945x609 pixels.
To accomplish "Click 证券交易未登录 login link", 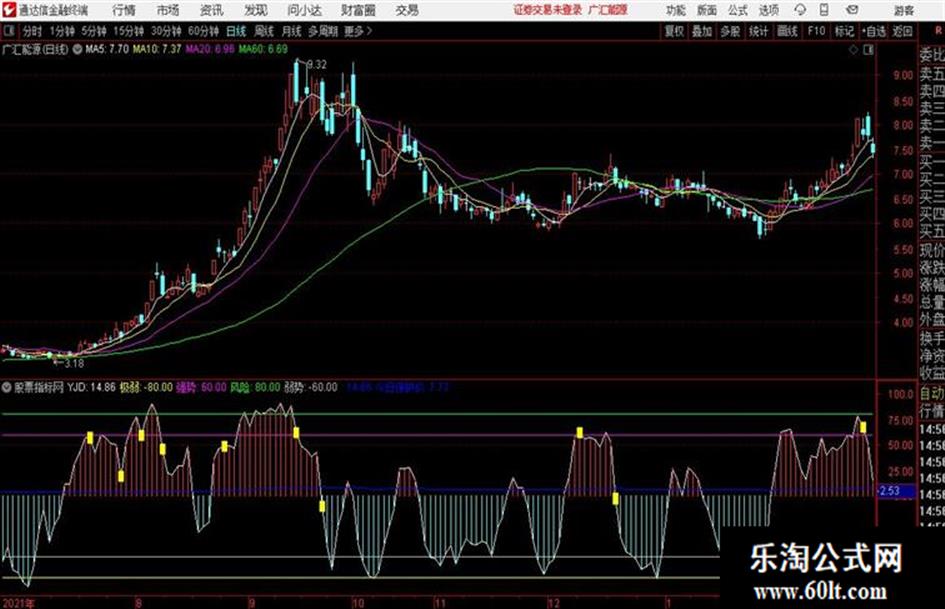I will (x=548, y=10).
